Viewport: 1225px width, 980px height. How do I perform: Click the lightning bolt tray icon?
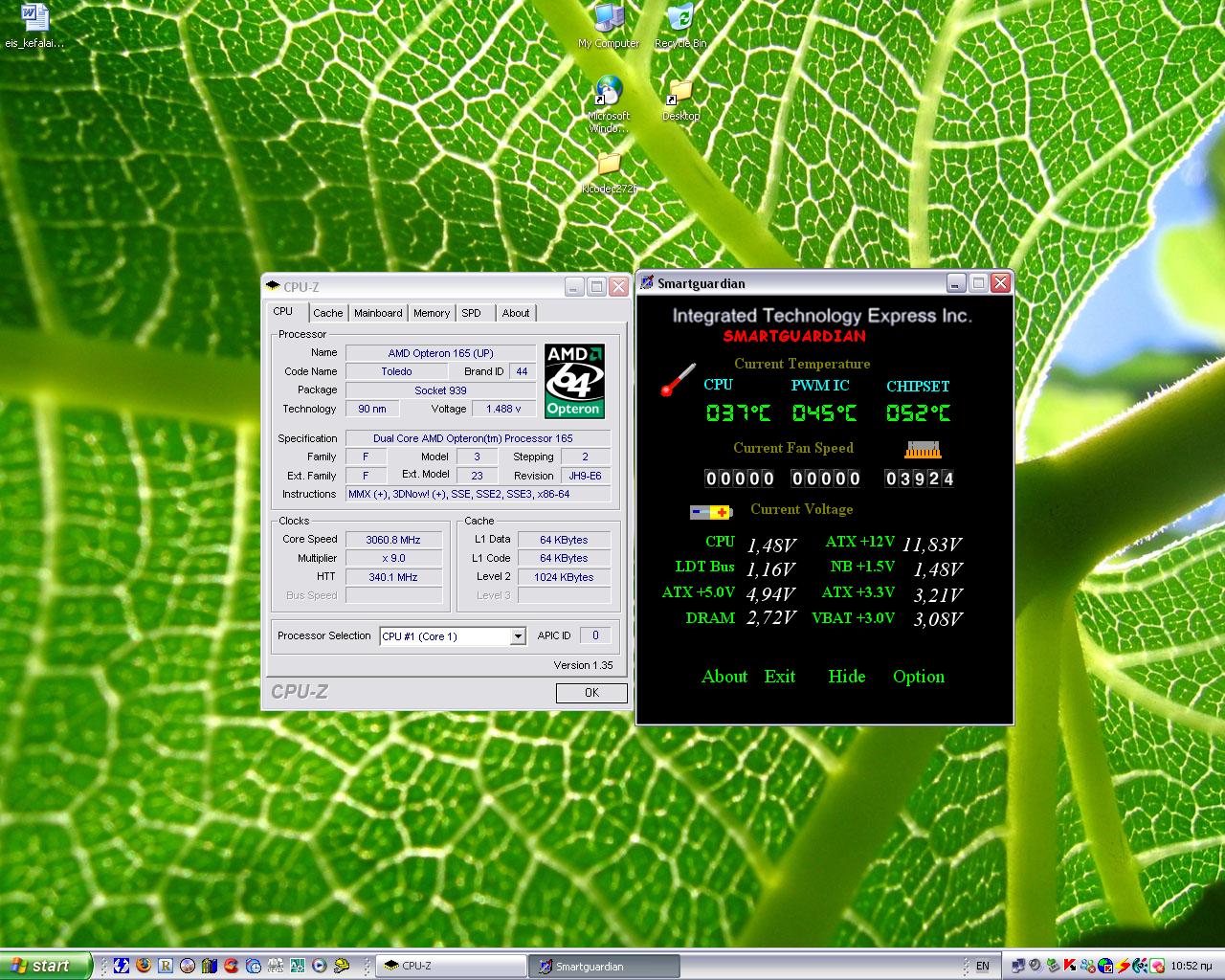pos(1123,966)
